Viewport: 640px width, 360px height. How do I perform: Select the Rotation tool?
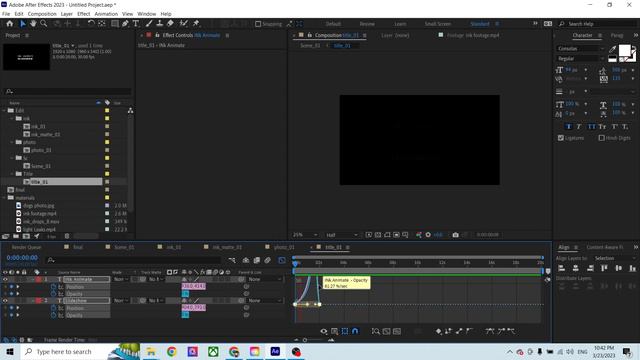[x=91, y=24]
